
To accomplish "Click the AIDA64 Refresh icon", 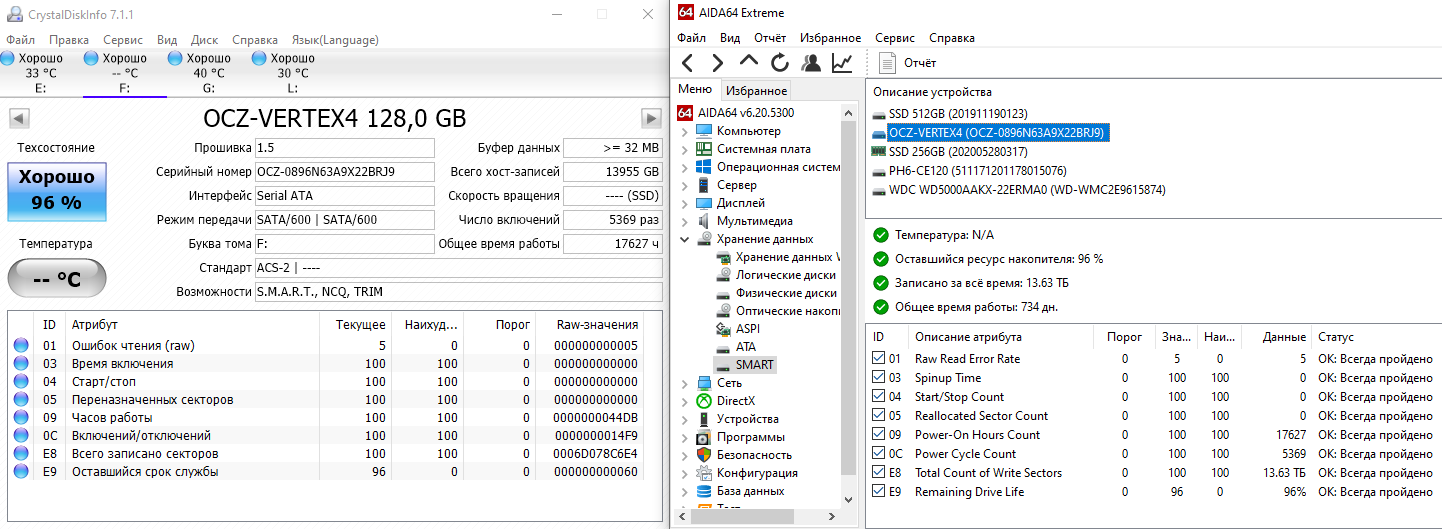I will click(x=779, y=63).
